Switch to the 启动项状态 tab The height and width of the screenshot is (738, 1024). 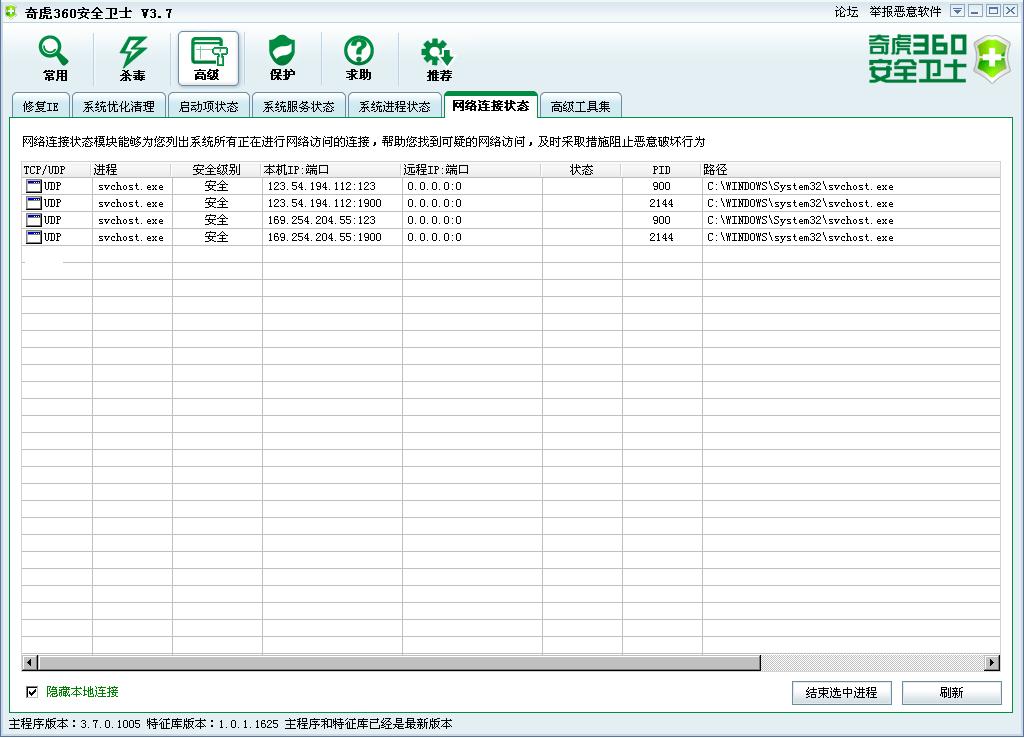[x=208, y=106]
